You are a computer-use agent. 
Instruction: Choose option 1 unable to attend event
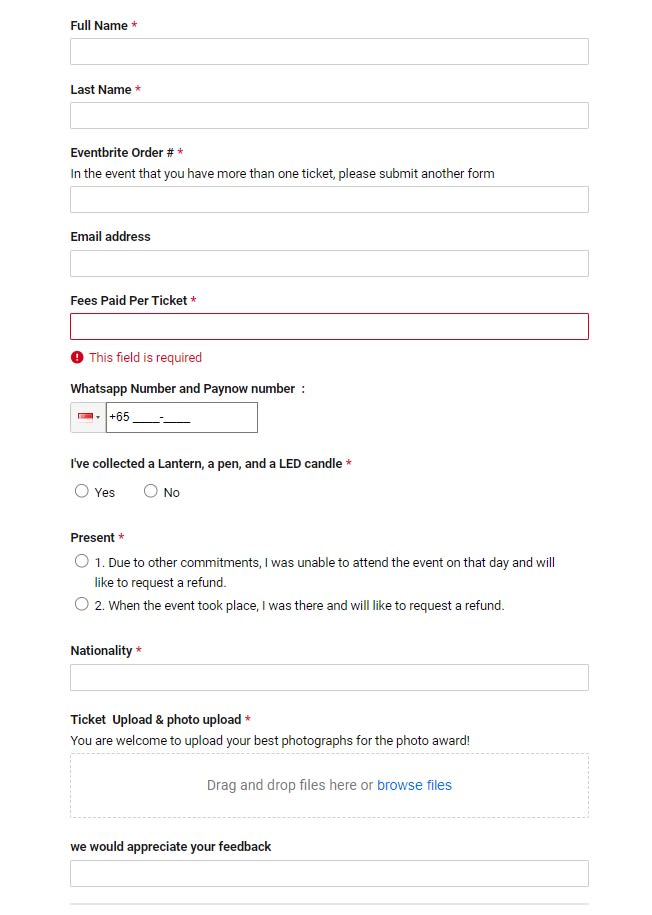82,561
